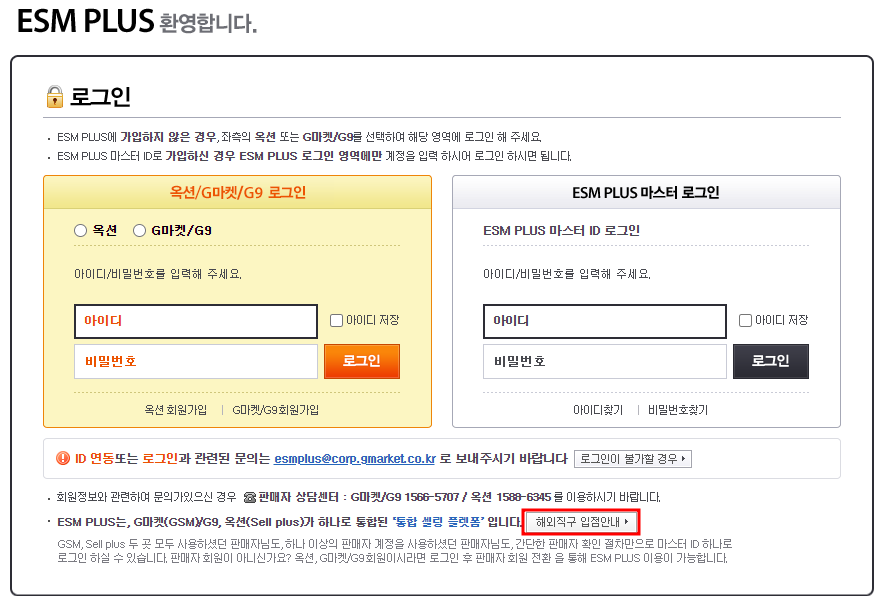Open the 옥션 회원가입 link

click(x=176, y=410)
